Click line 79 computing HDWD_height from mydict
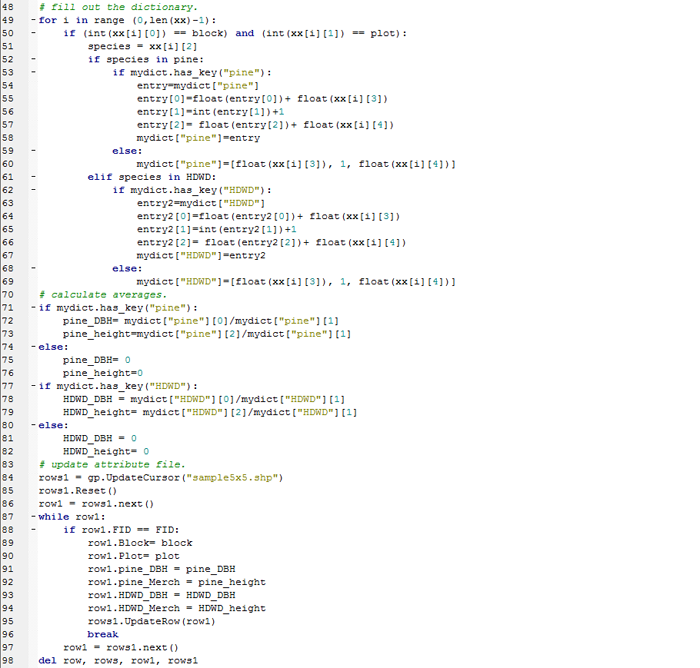 [210, 412]
